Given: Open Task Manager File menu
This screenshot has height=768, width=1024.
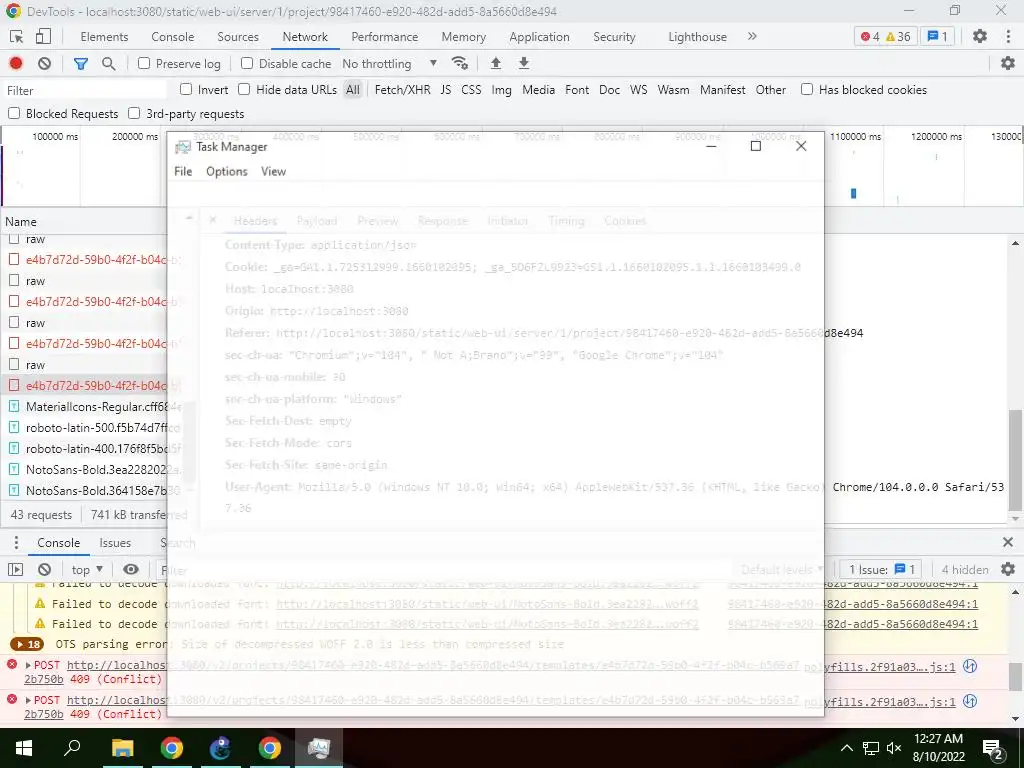Looking at the screenshot, I should click(x=183, y=171).
